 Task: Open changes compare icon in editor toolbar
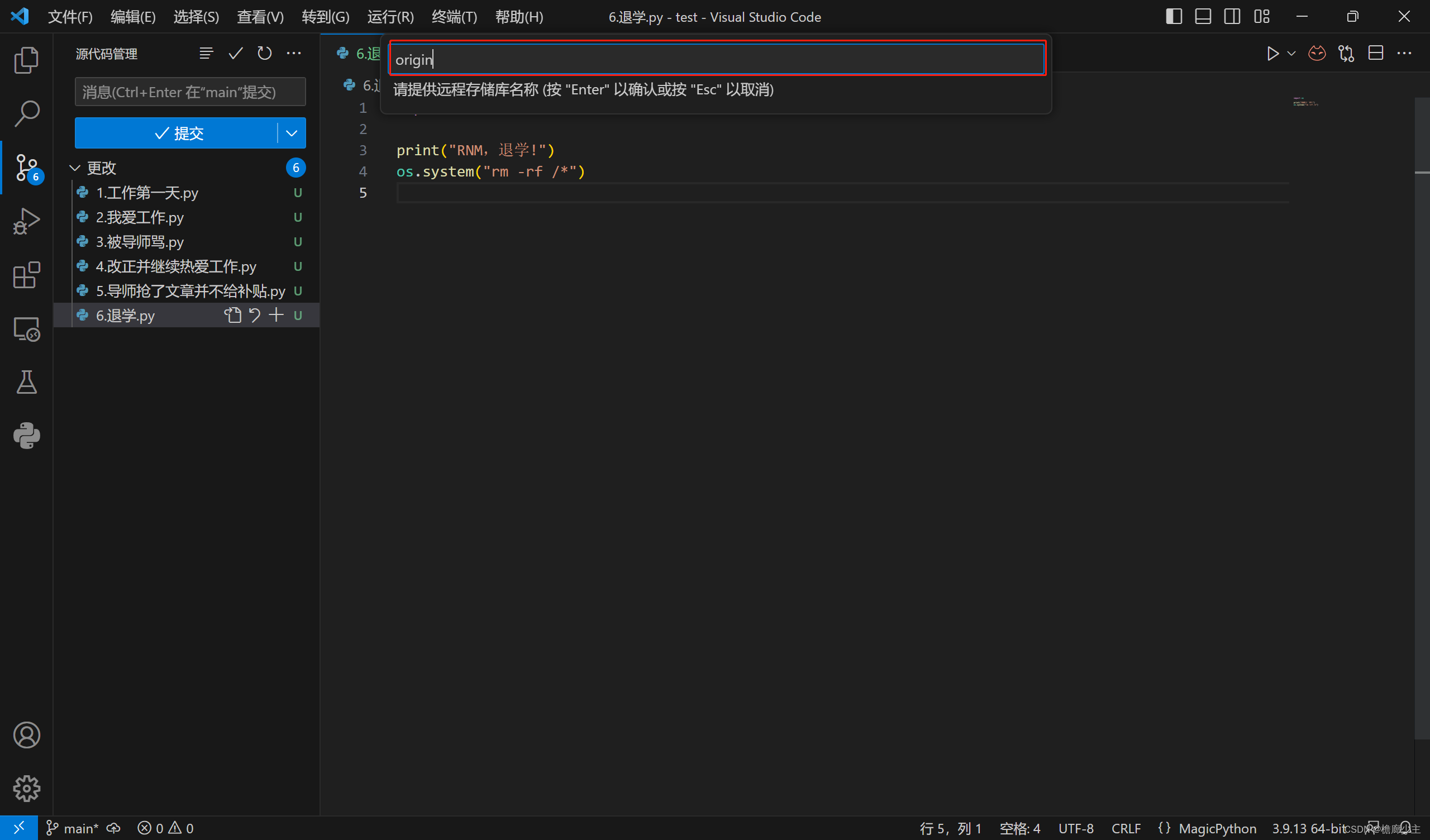pyautogui.click(x=1346, y=54)
